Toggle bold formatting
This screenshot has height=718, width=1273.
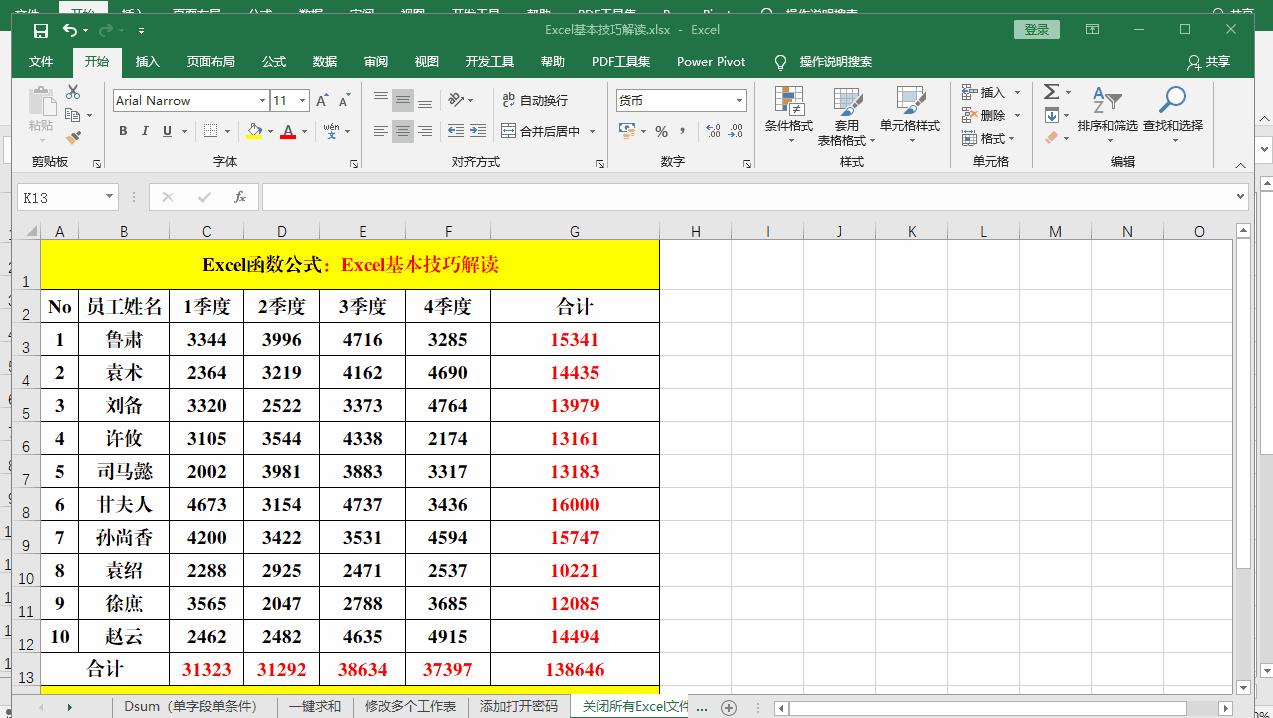coord(122,131)
